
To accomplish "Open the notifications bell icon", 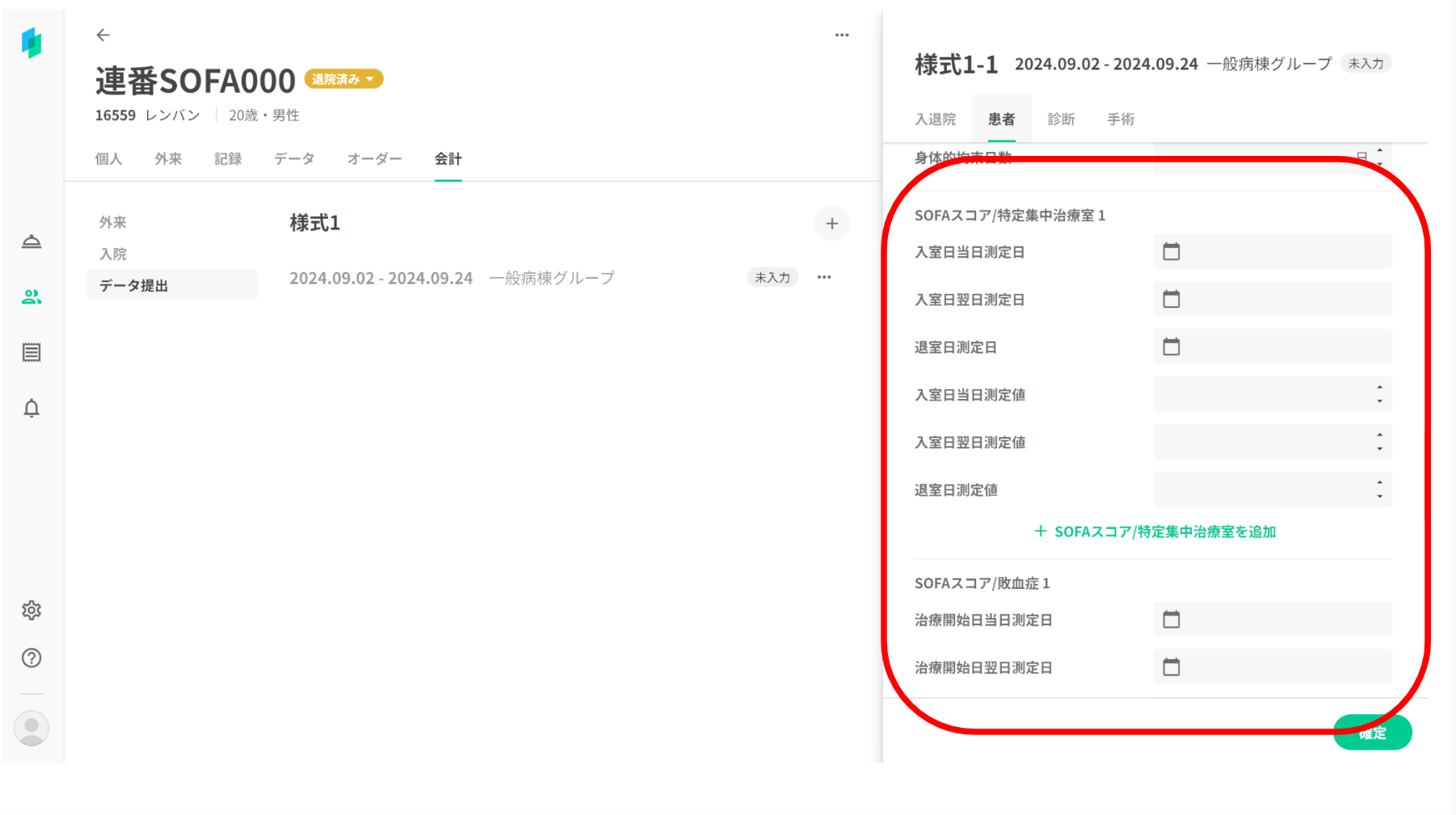I will click(x=32, y=408).
